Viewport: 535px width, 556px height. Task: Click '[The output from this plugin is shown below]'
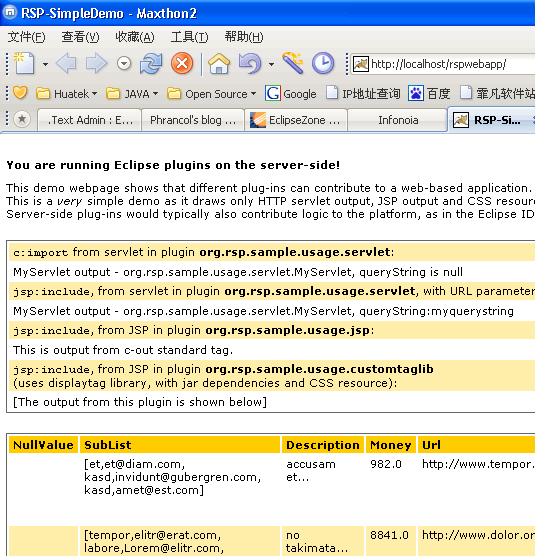(x=140, y=402)
